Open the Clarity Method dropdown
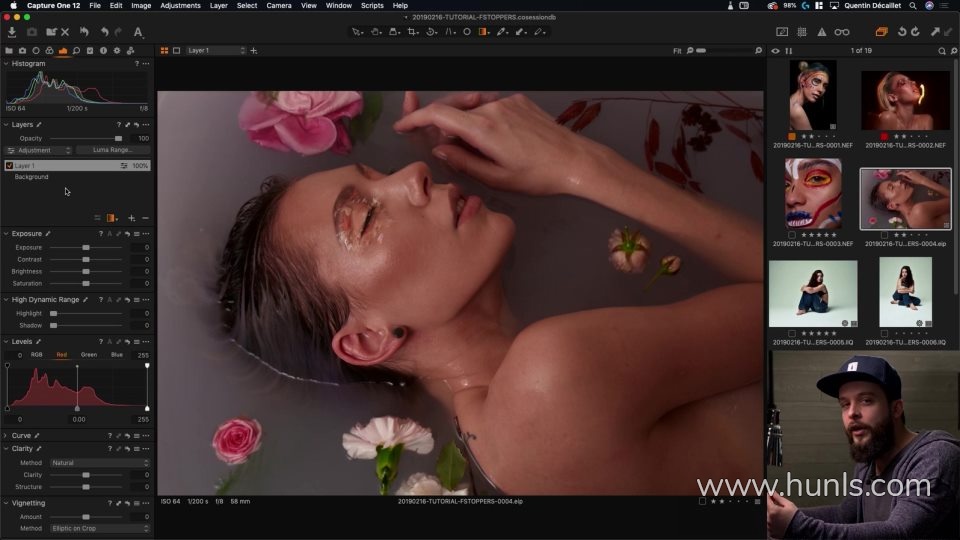 click(x=100, y=463)
